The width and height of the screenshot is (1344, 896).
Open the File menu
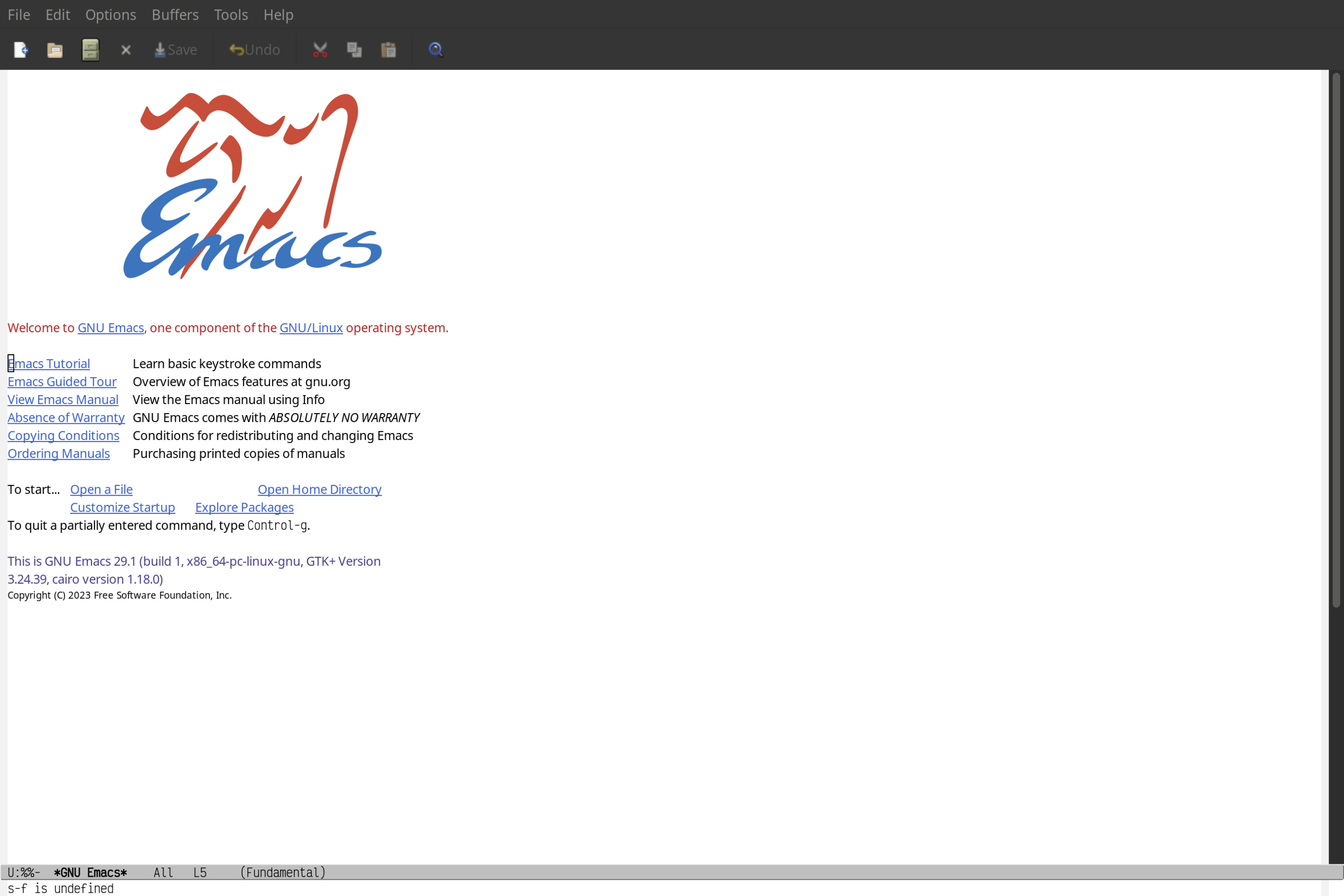18,14
